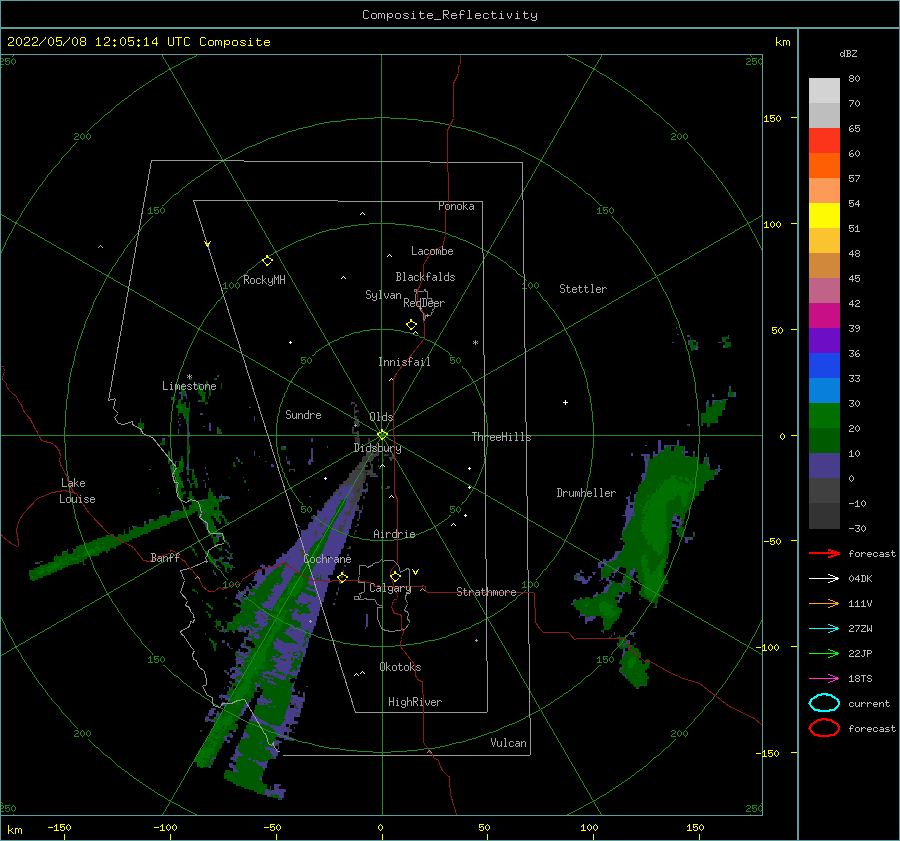The image size is (900, 841).
Task: Select the Lacombe label on map
Action: point(432,251)
